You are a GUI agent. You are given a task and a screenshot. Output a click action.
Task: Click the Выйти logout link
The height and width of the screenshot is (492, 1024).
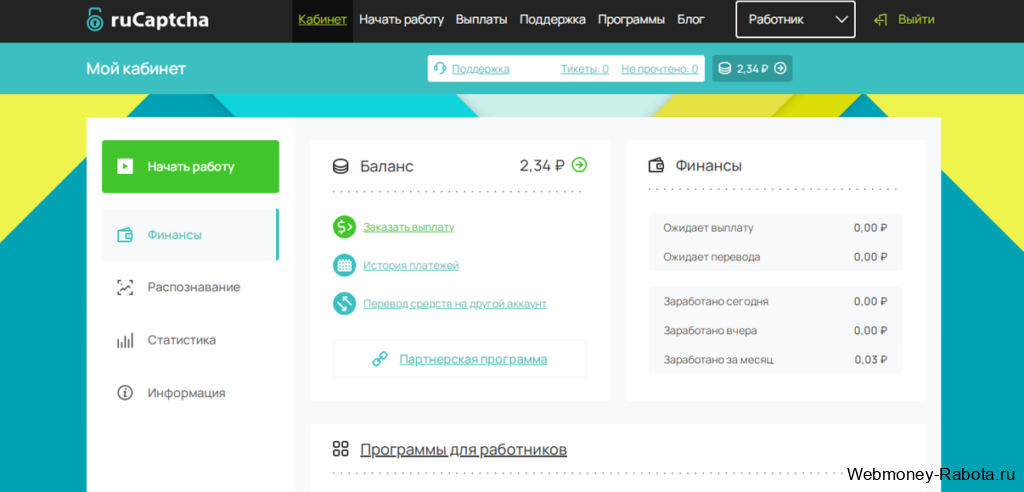tap(916, 20)
